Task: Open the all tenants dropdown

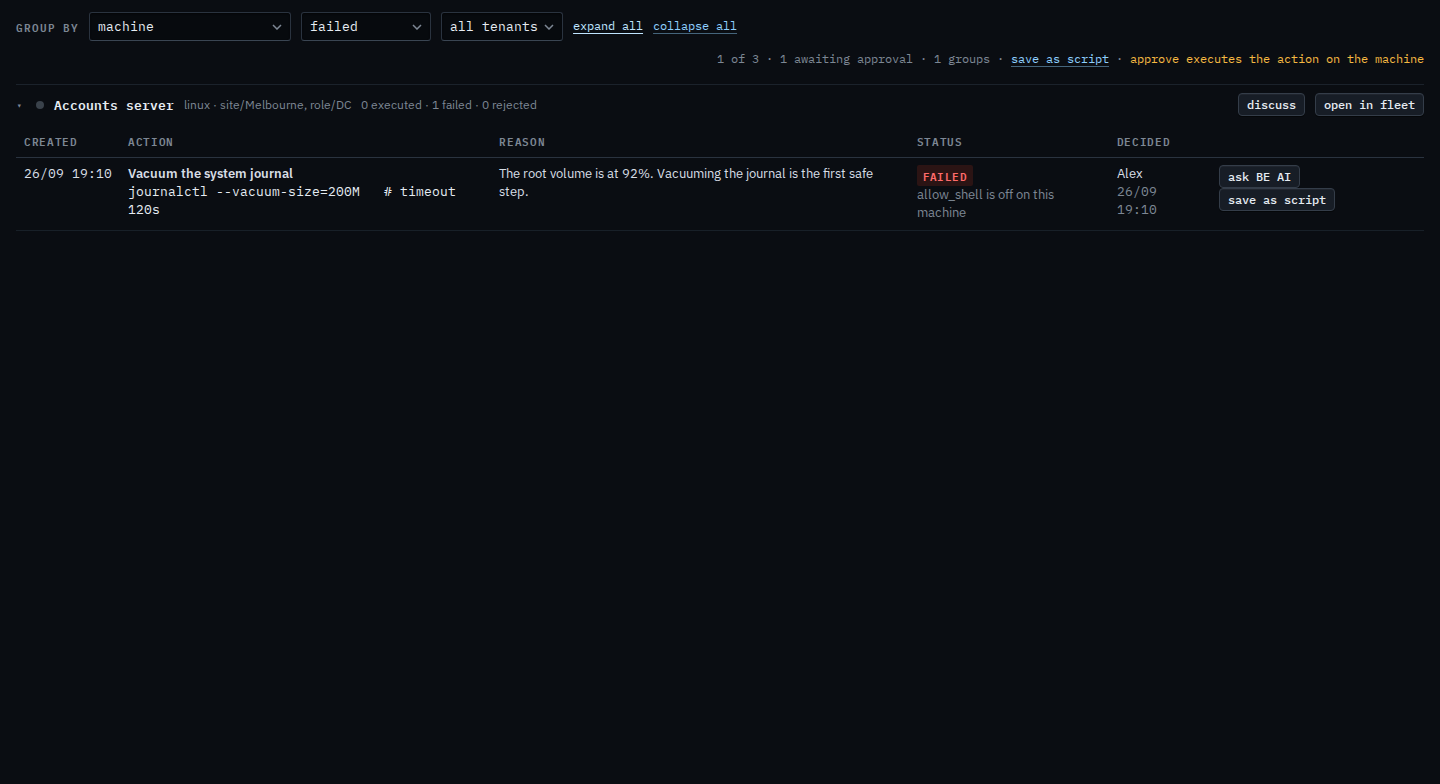Action: click(502, 26)
